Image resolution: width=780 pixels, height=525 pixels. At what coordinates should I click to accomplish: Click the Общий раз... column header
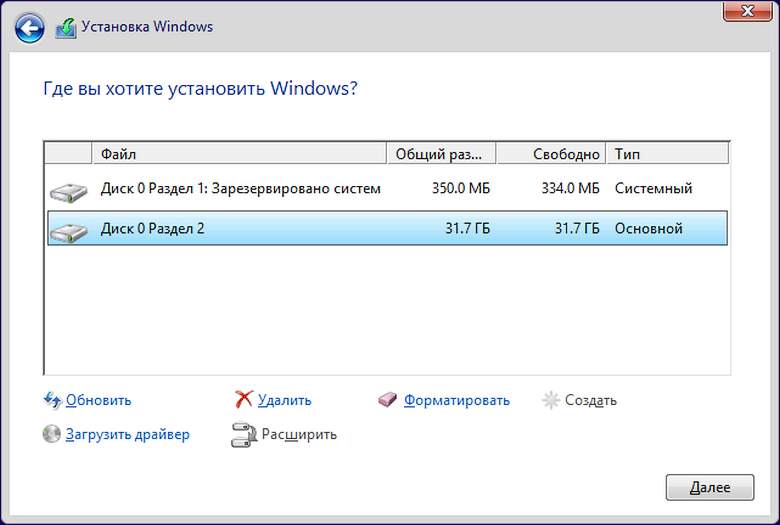441,153
